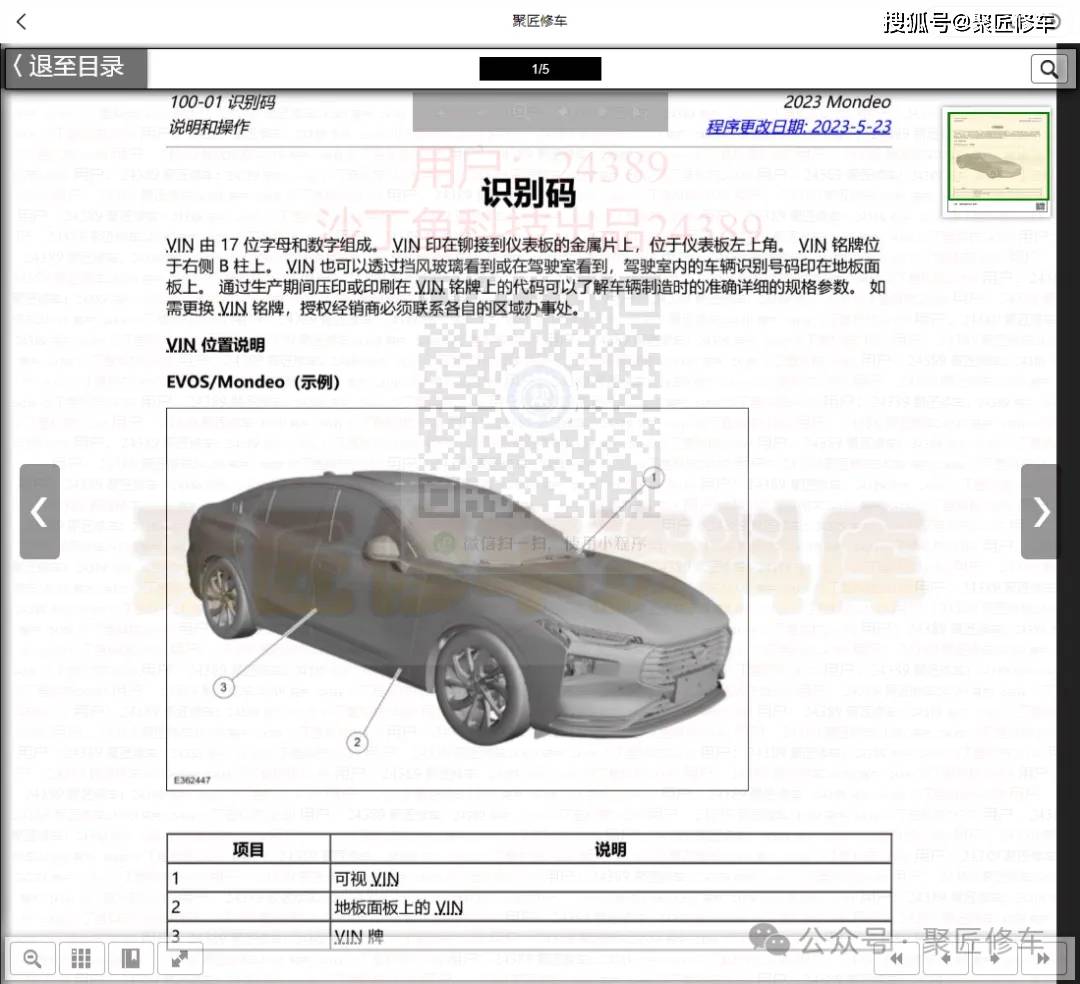The height and width of the screenshot is (984, 1080).
Task: Go to previous page with left chevron
Action: coord(39,512)
